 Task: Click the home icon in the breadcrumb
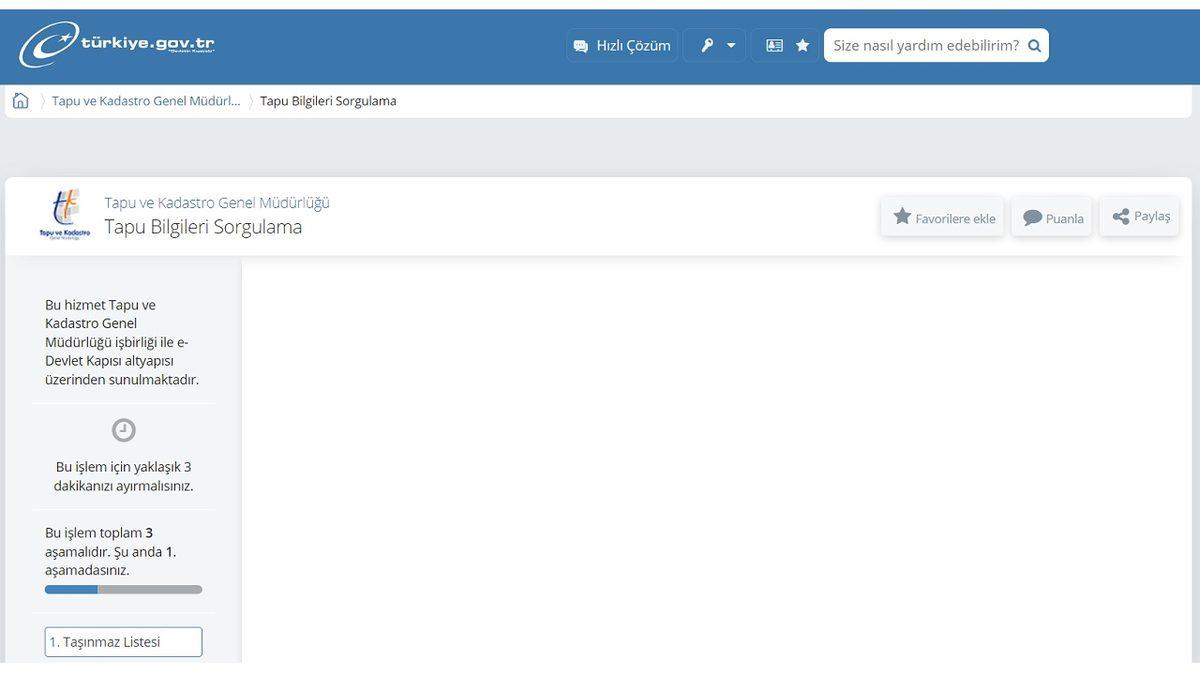coord(19,100)
